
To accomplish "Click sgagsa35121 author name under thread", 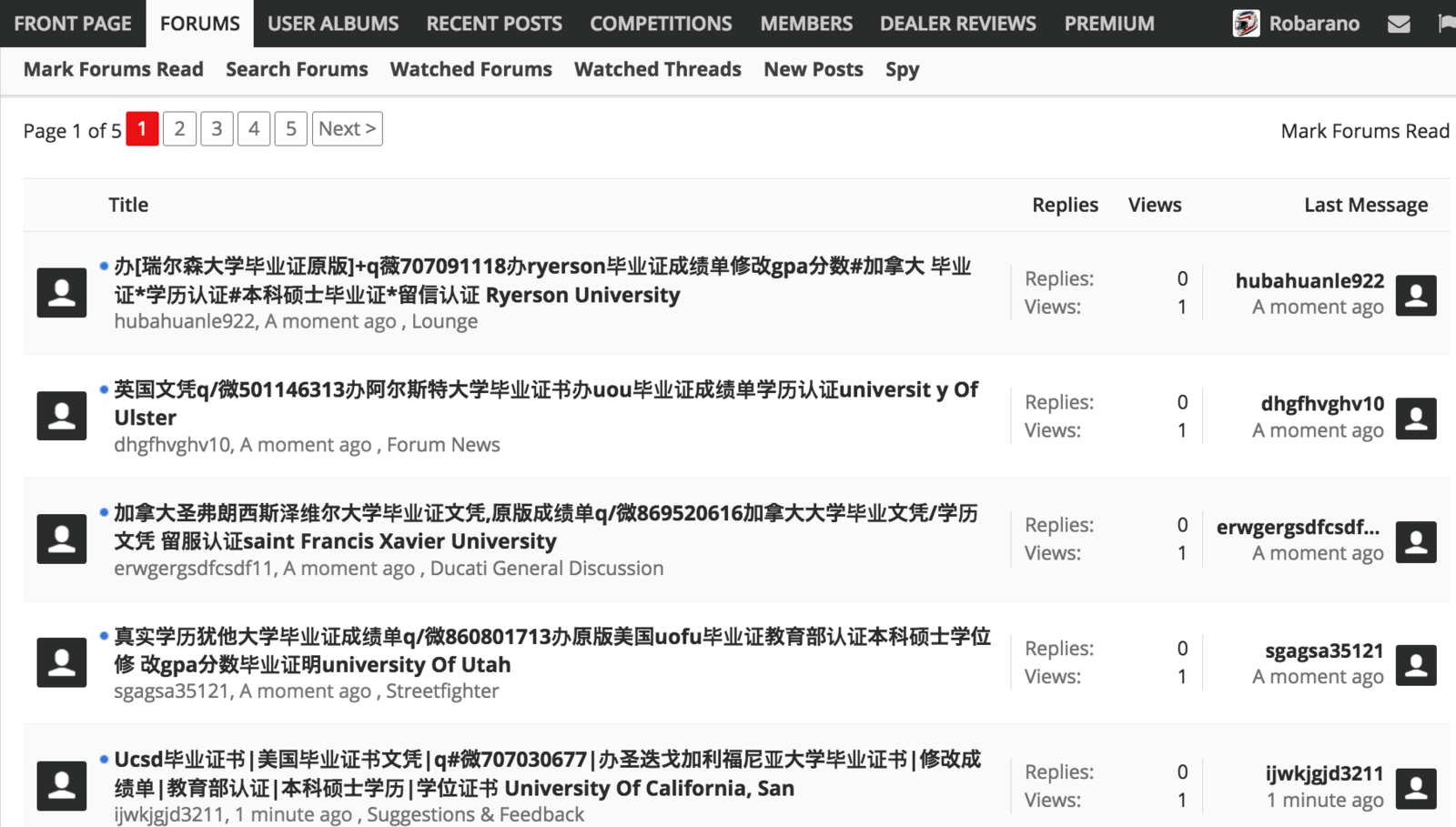I will (171, 691).
